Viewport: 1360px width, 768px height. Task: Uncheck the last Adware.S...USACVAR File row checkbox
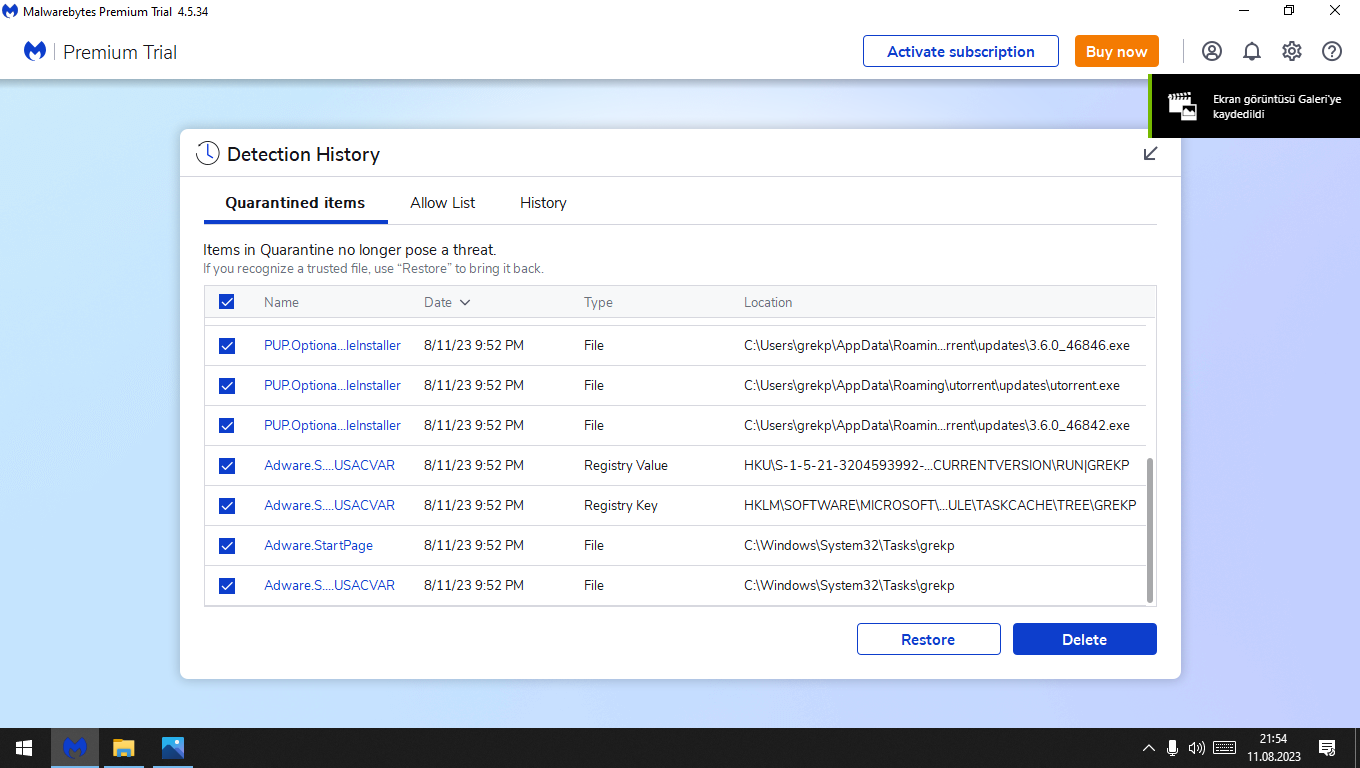coord(226,586)
